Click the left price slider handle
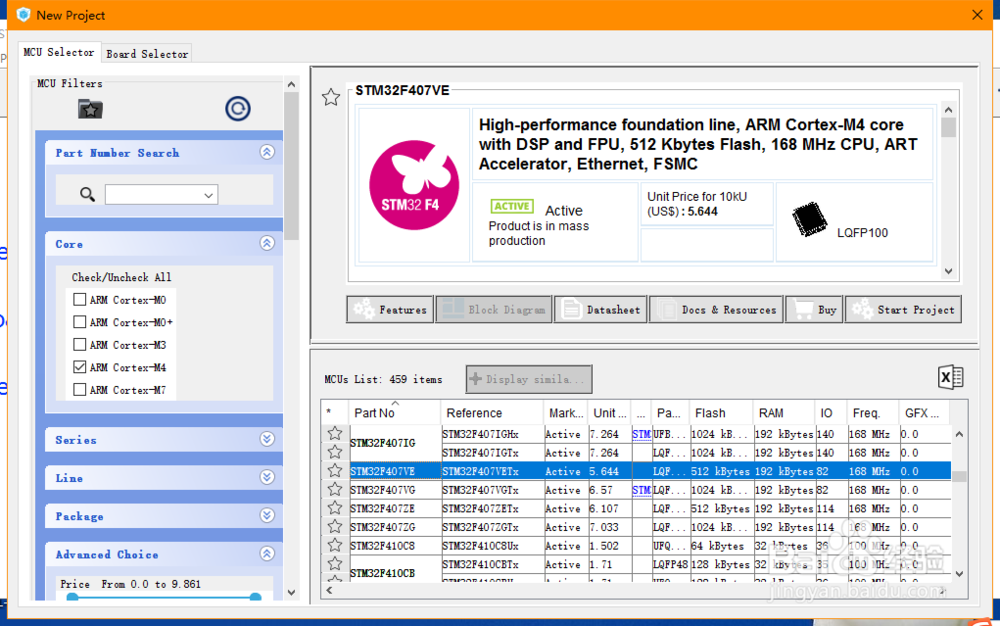Image resolution: width=1000 pixels, height=626 pixels. pos(73,597)
